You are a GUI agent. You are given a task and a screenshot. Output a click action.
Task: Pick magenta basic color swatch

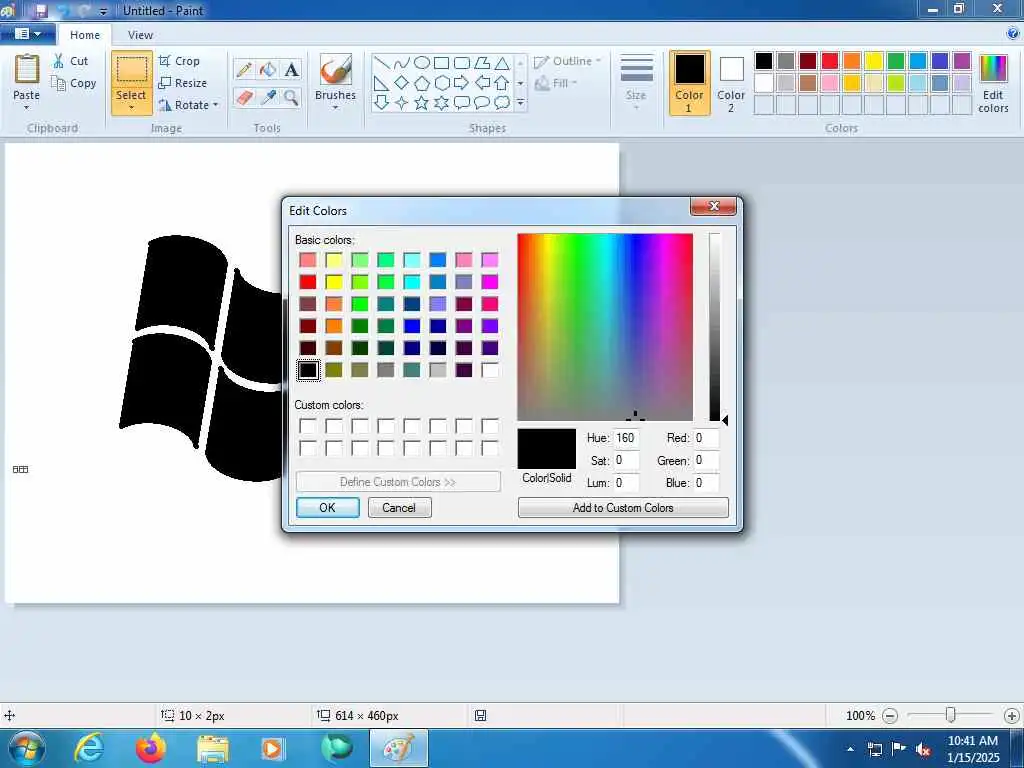[490, 281]
